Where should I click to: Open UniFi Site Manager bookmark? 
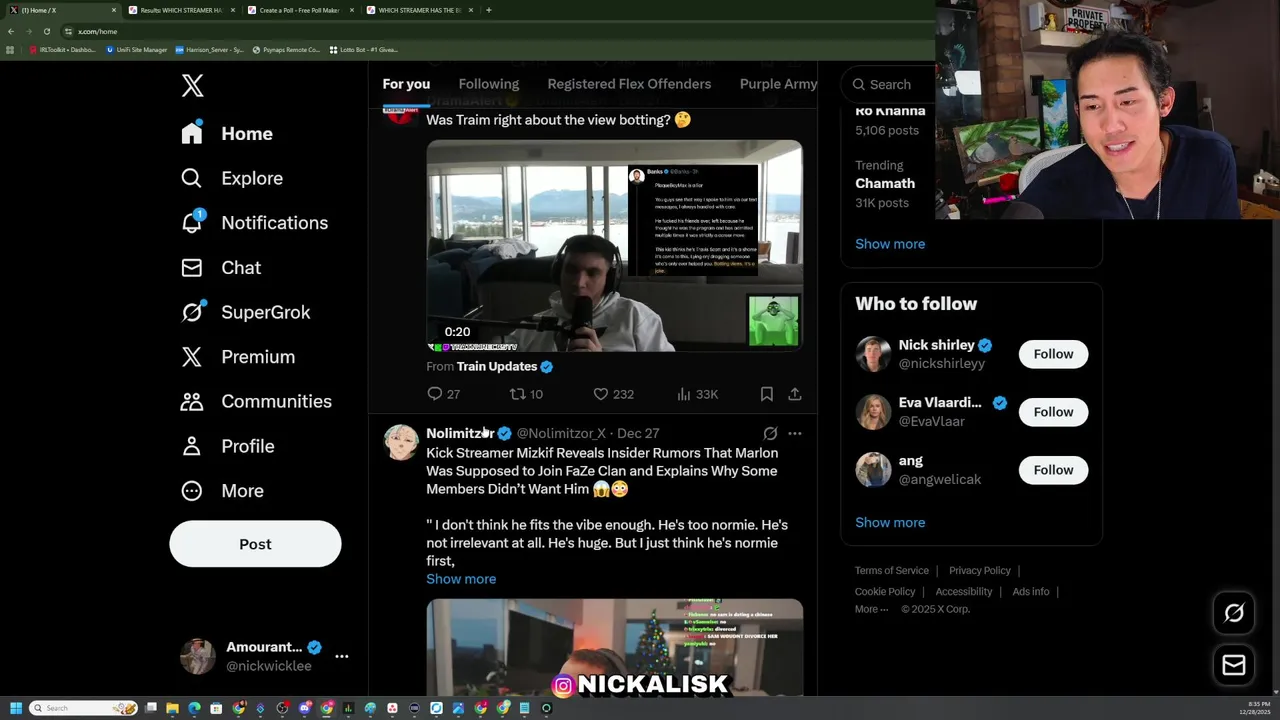point(136,49)
